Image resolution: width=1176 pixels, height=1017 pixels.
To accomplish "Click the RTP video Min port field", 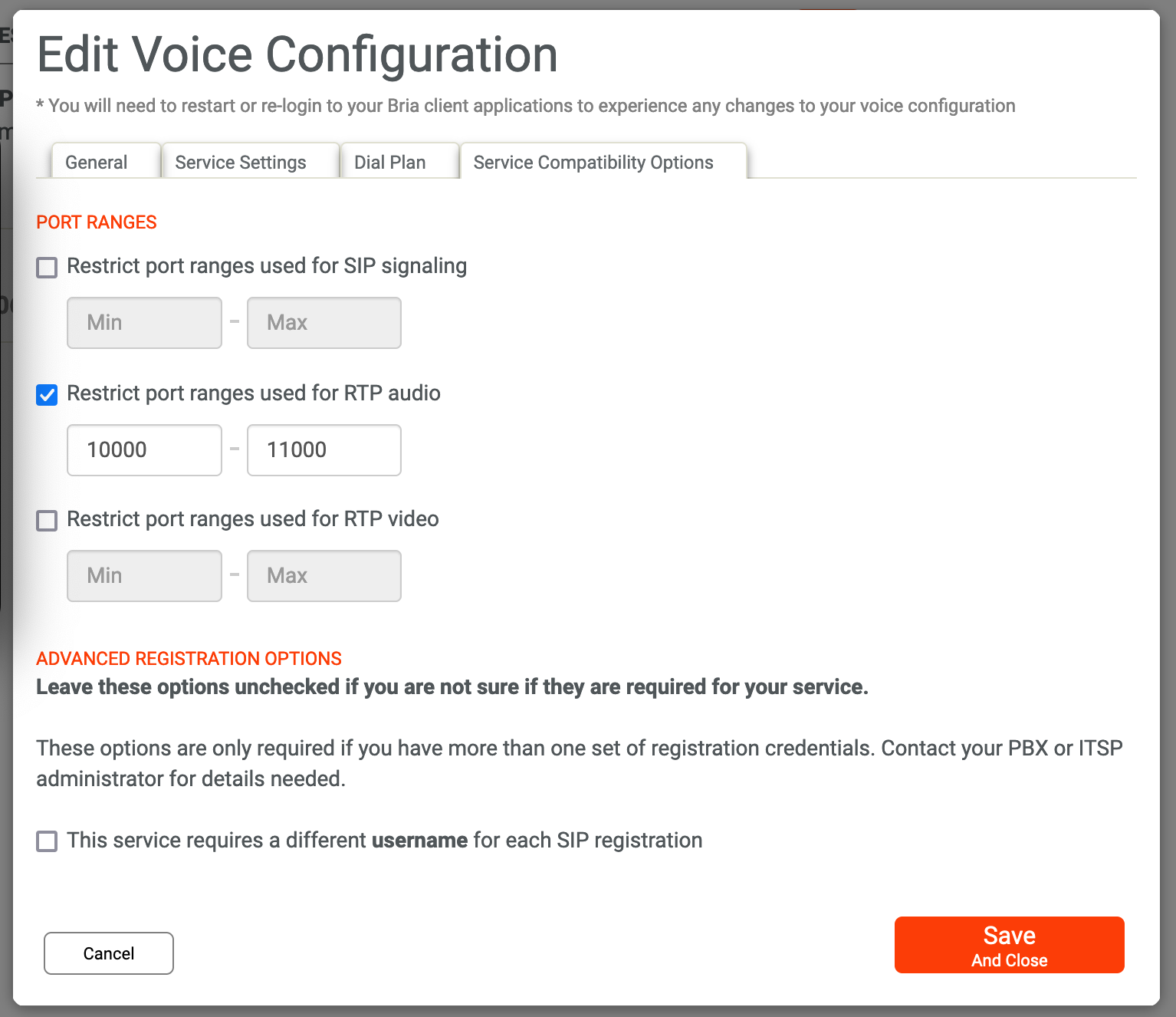I will (x=144, y=576).
